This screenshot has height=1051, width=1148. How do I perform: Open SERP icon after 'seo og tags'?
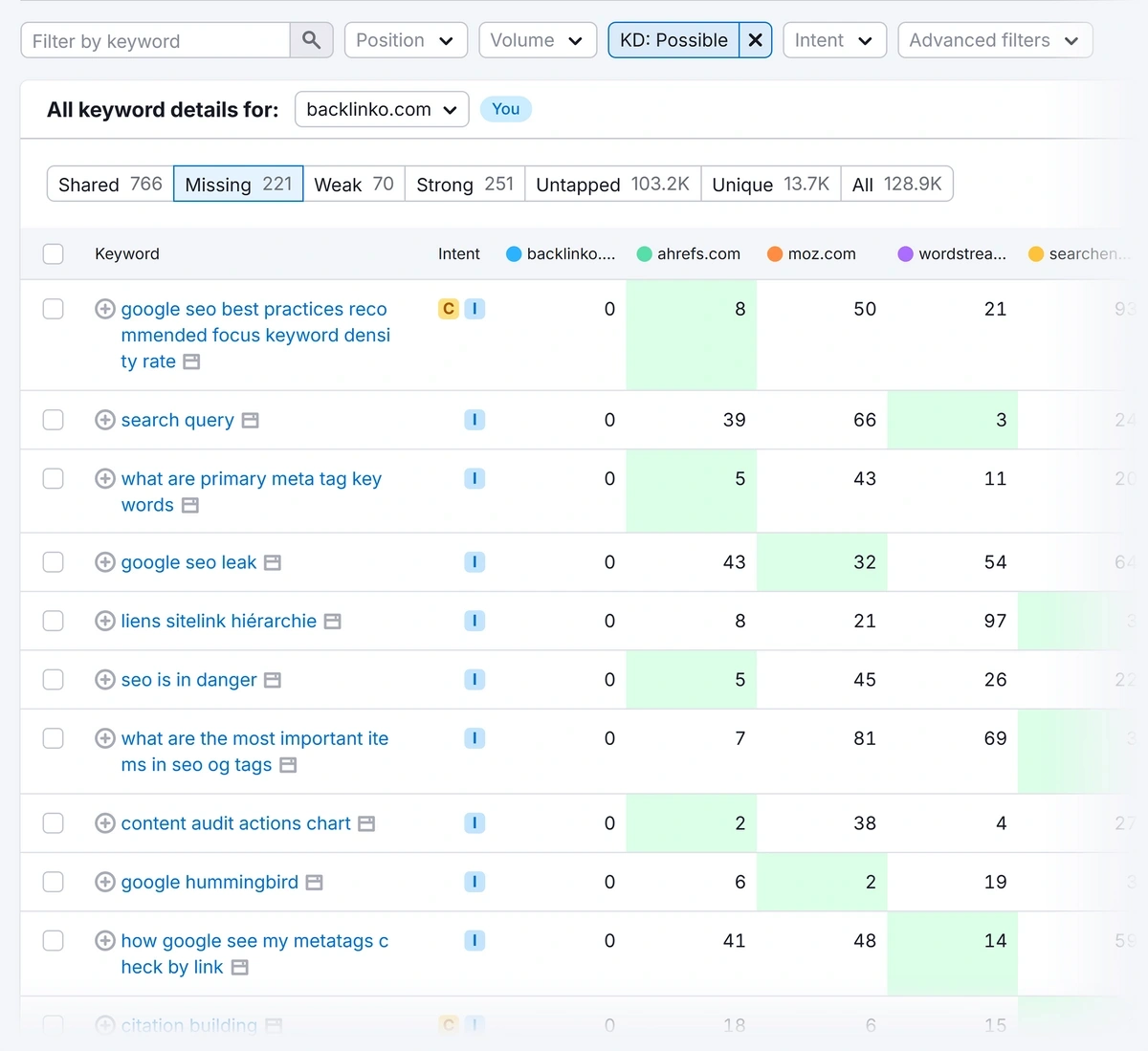pyautogui.click(x=288, y=765)
